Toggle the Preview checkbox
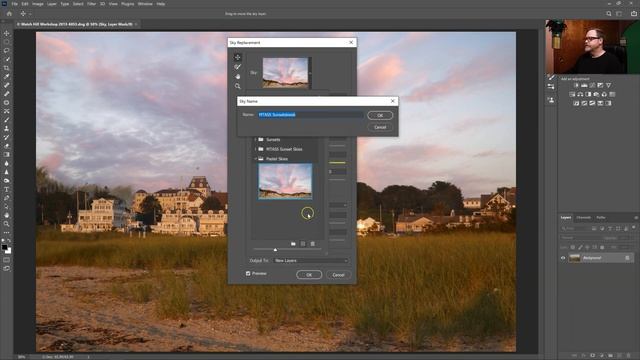The image size is (640, 360). tap(248, 273)
